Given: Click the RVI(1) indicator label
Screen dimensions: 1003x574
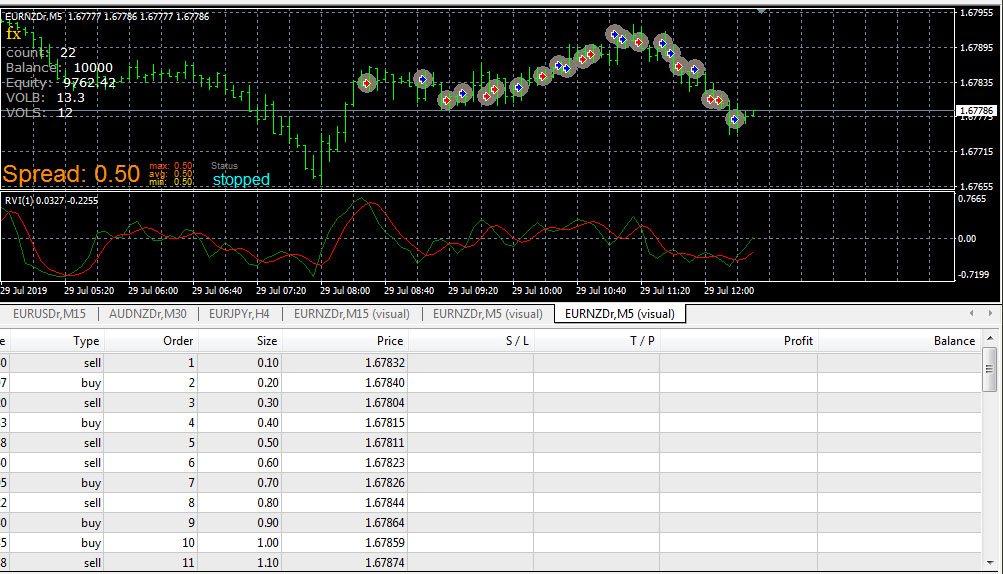Looking at the screenshot, I should [52, 201].
